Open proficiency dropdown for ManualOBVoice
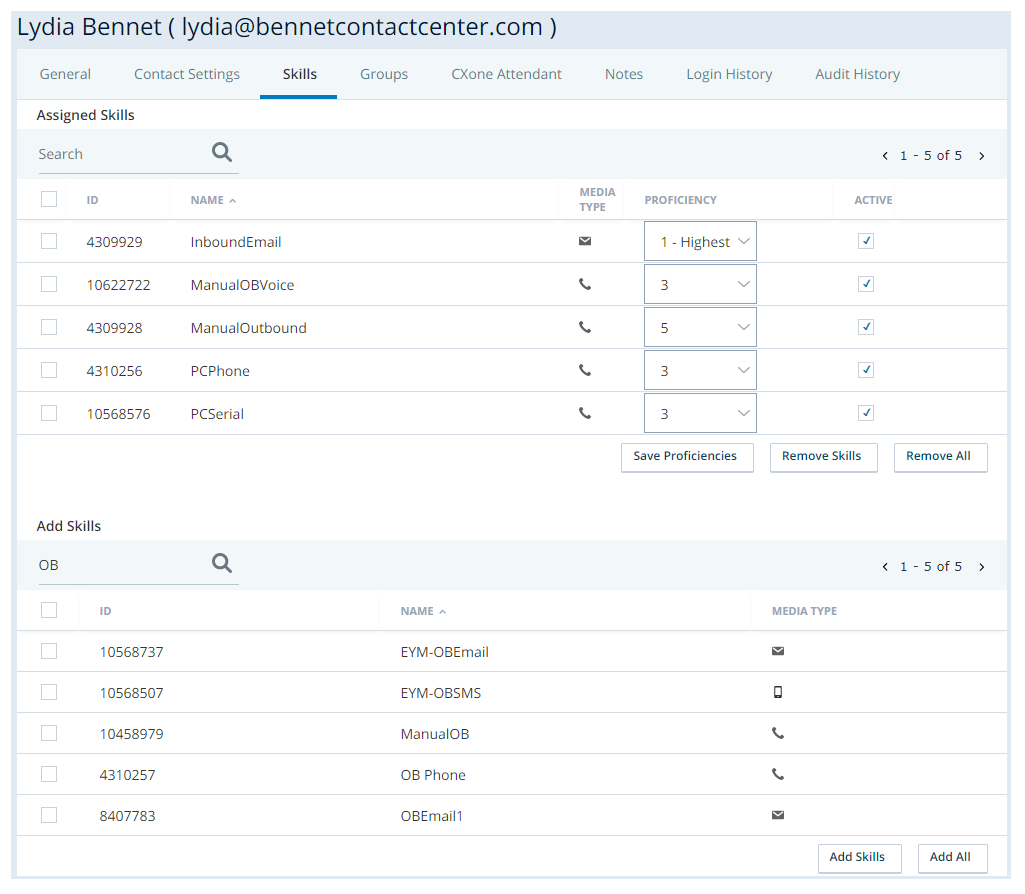This screenshot has height=894, width=1025. click(x=700, y=284)
